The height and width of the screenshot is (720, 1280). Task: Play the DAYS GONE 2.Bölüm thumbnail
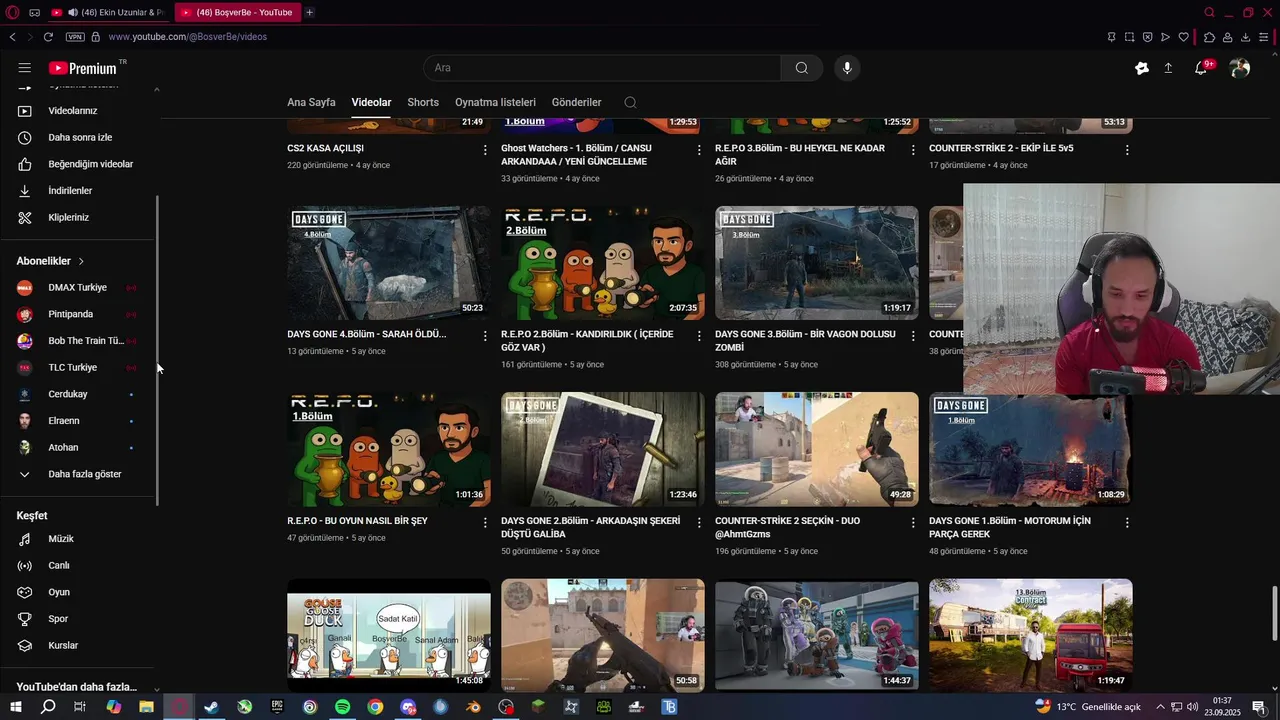click(x=602, y=449)
